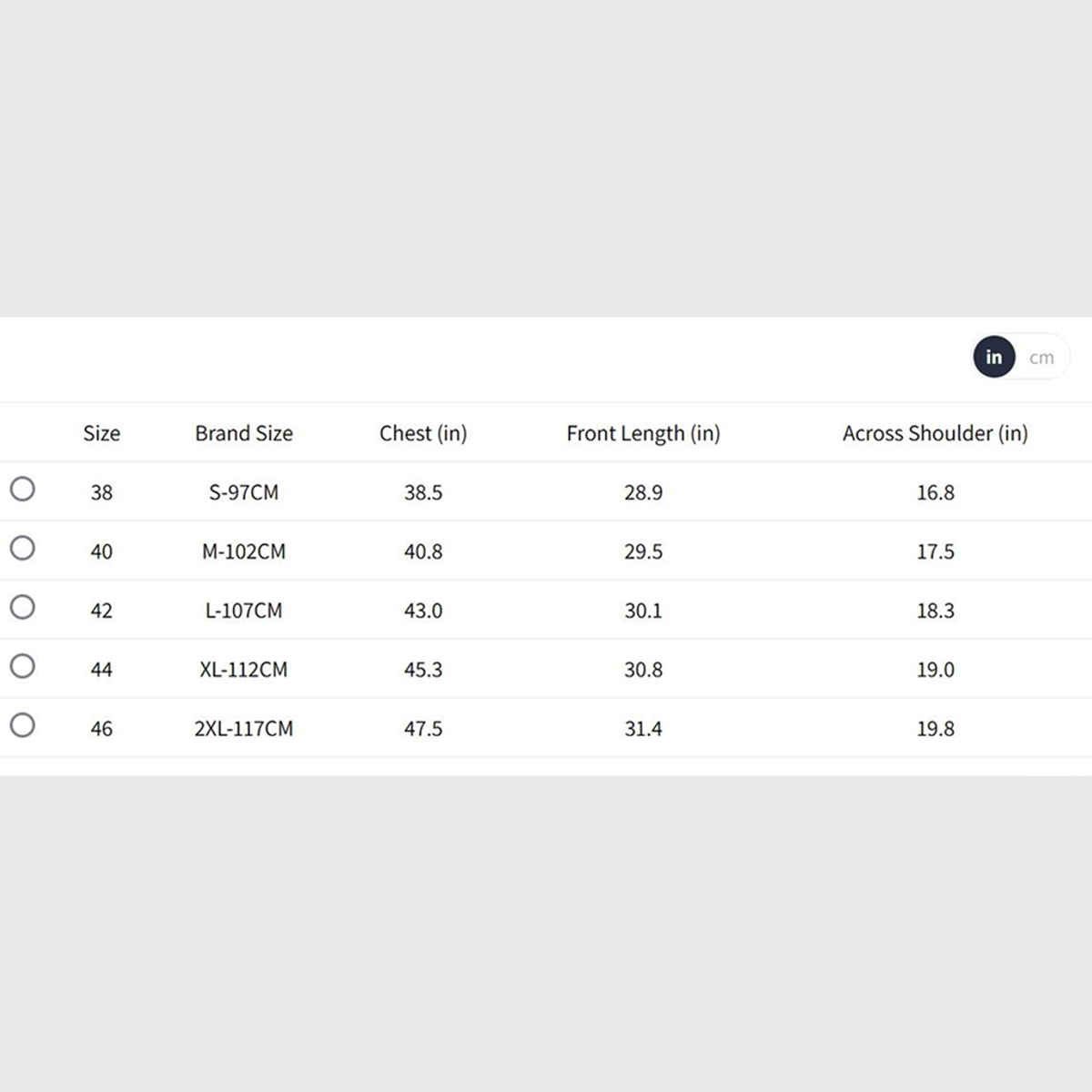Viewport: 1092px width, 1092px height.
Task: Click the 2XL-117CM brand size cell
Action: pos(244,729)
